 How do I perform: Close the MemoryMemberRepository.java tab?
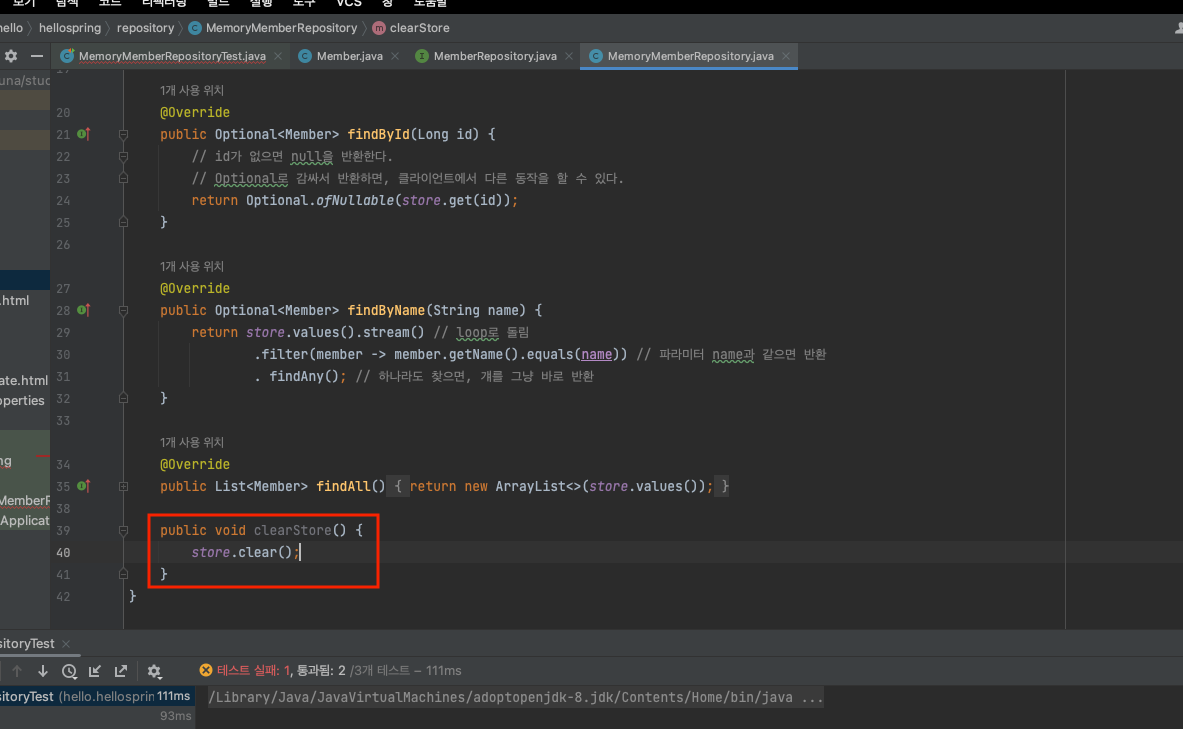[x=786, y=56]
